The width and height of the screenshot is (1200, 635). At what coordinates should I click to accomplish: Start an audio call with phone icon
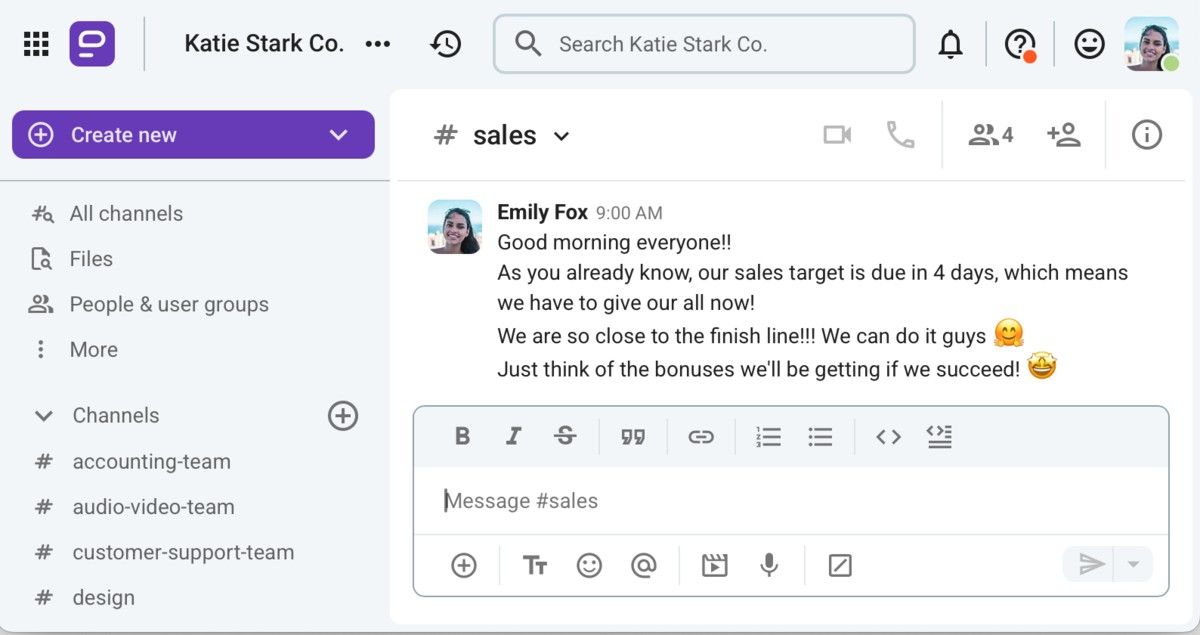(900, 135)
